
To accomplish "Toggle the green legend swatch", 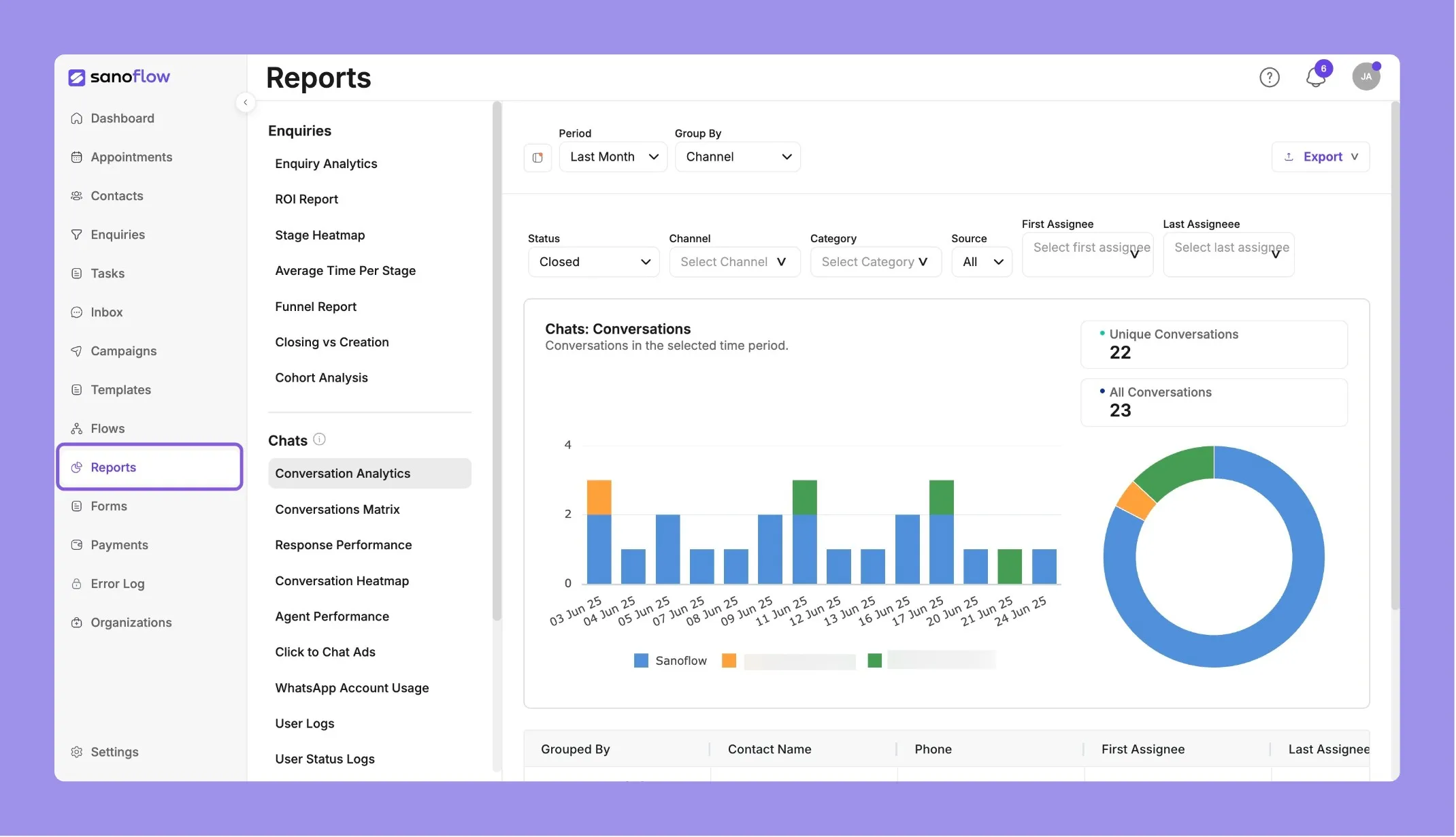I will (875, 661).
